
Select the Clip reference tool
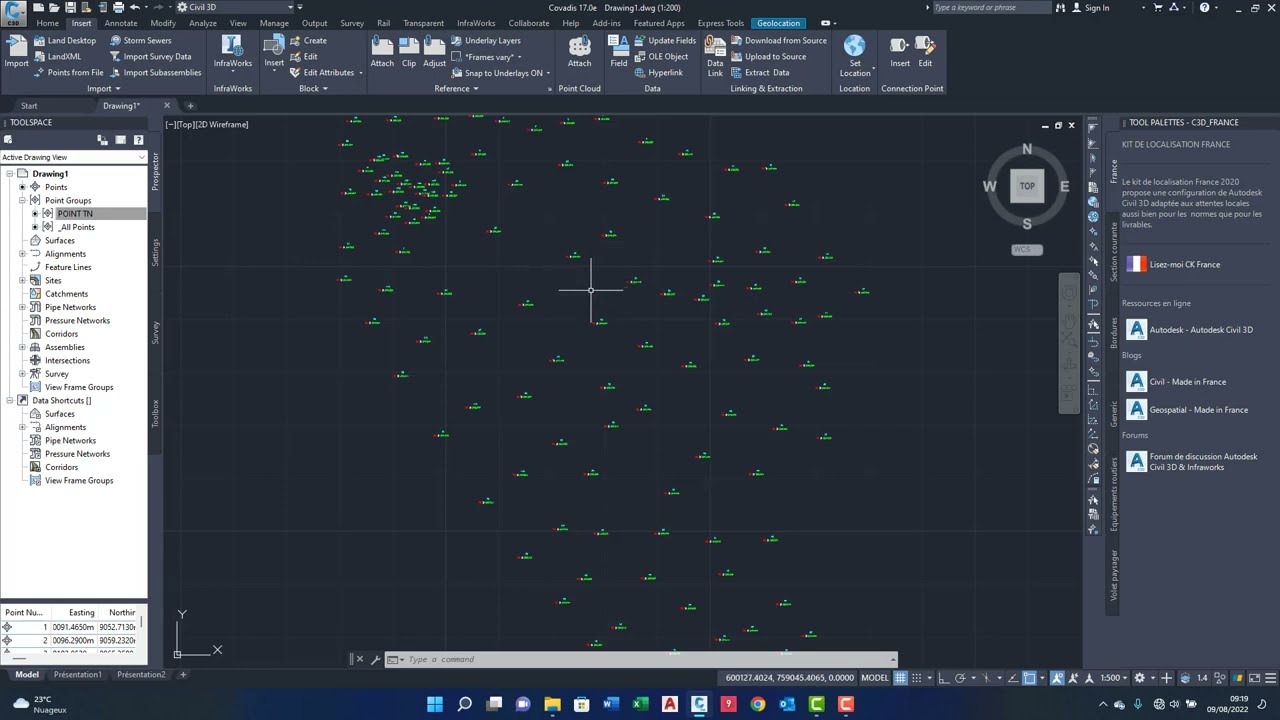point(409,52)
